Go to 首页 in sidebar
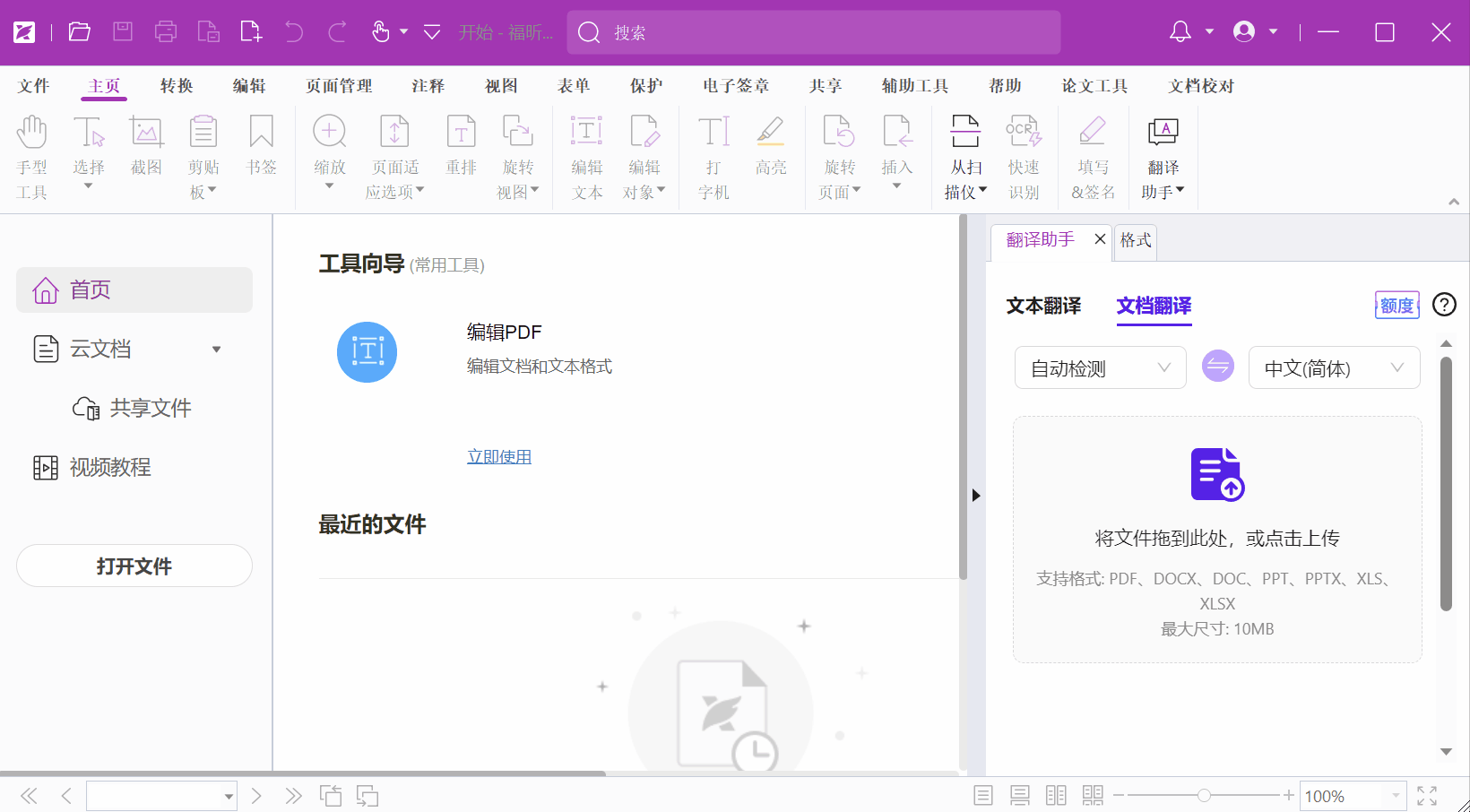The image size is (1470, 812). click(134, 289)
